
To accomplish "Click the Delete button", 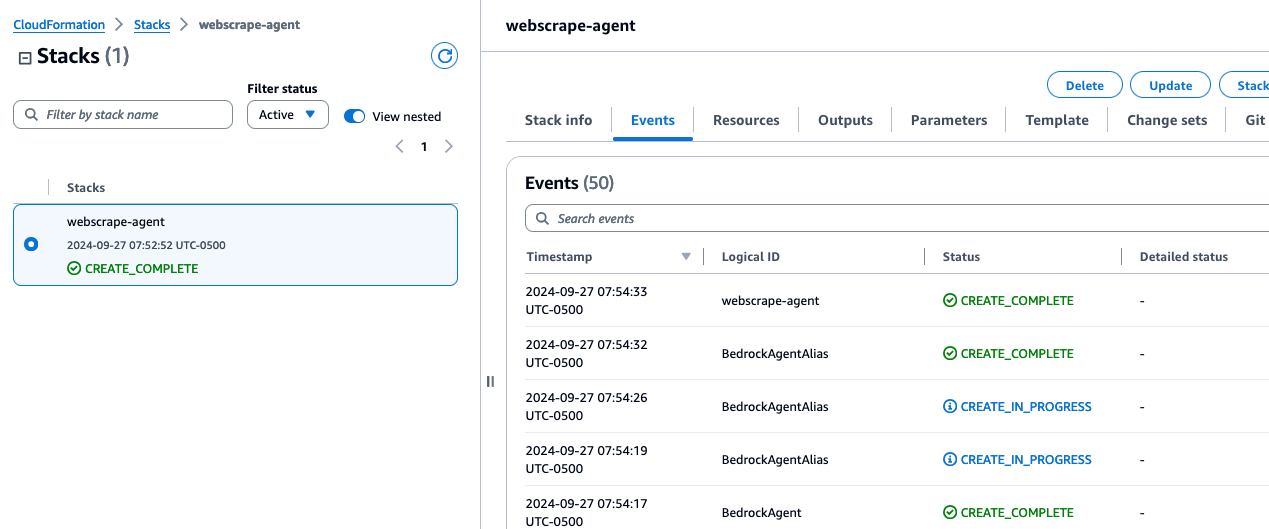I will click(1085, 85).
